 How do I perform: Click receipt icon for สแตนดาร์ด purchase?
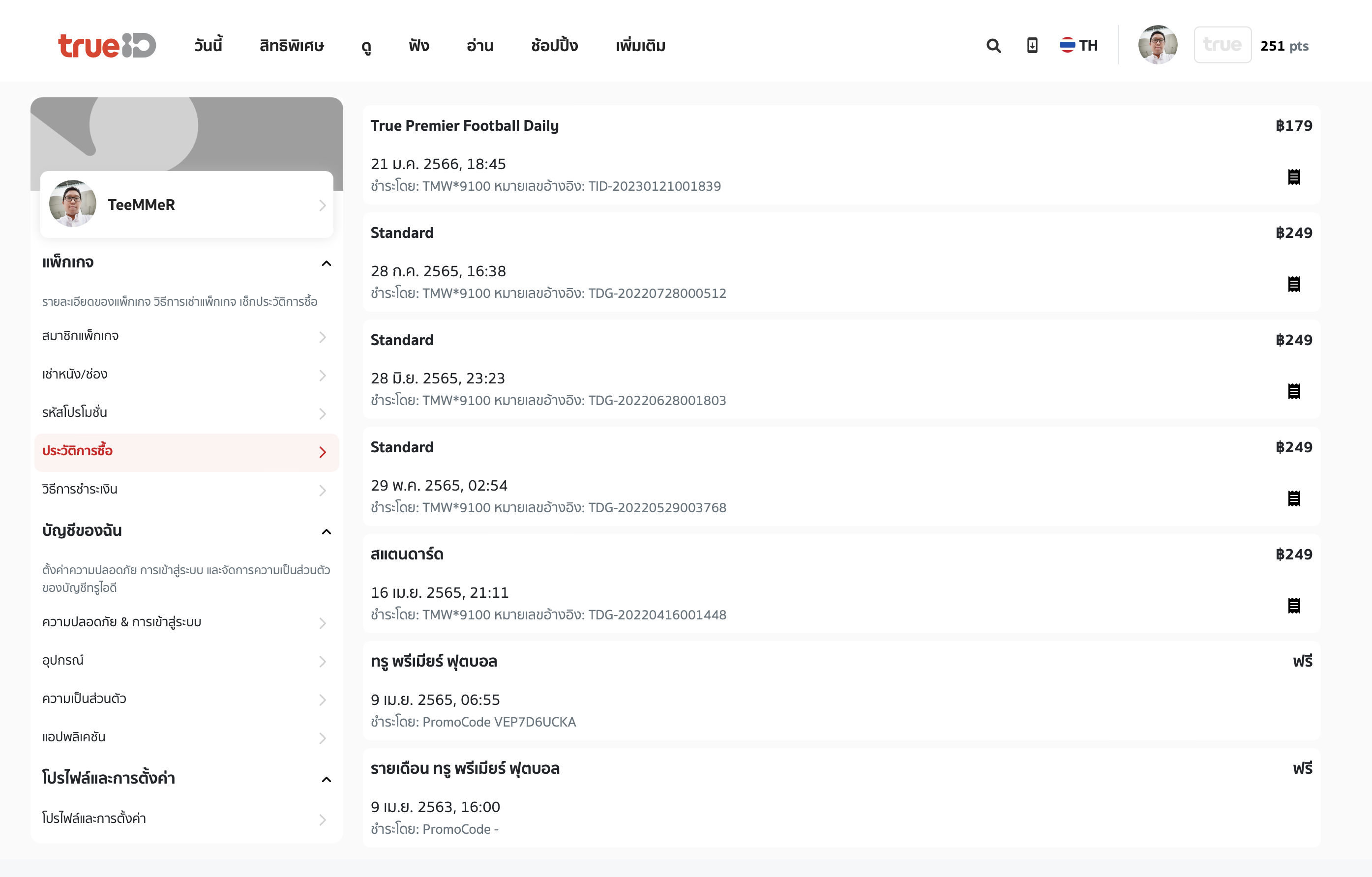click(x=1293, y=605)
